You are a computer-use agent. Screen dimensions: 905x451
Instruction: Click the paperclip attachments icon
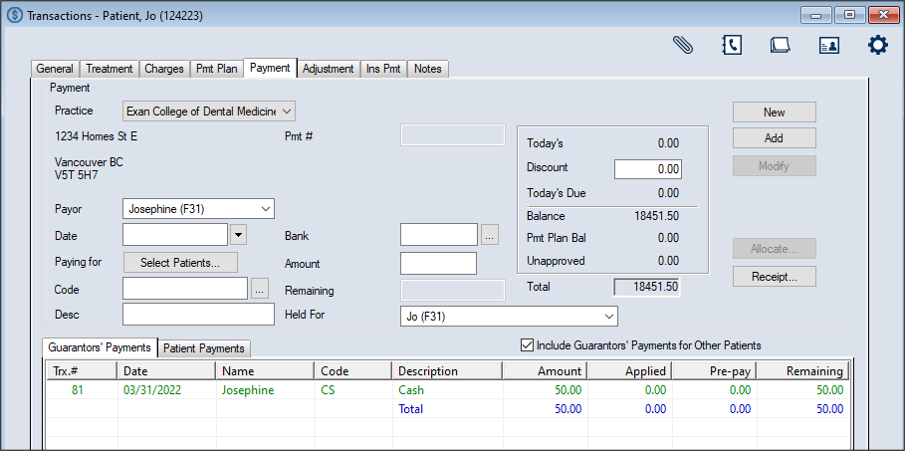coord(683,46)
